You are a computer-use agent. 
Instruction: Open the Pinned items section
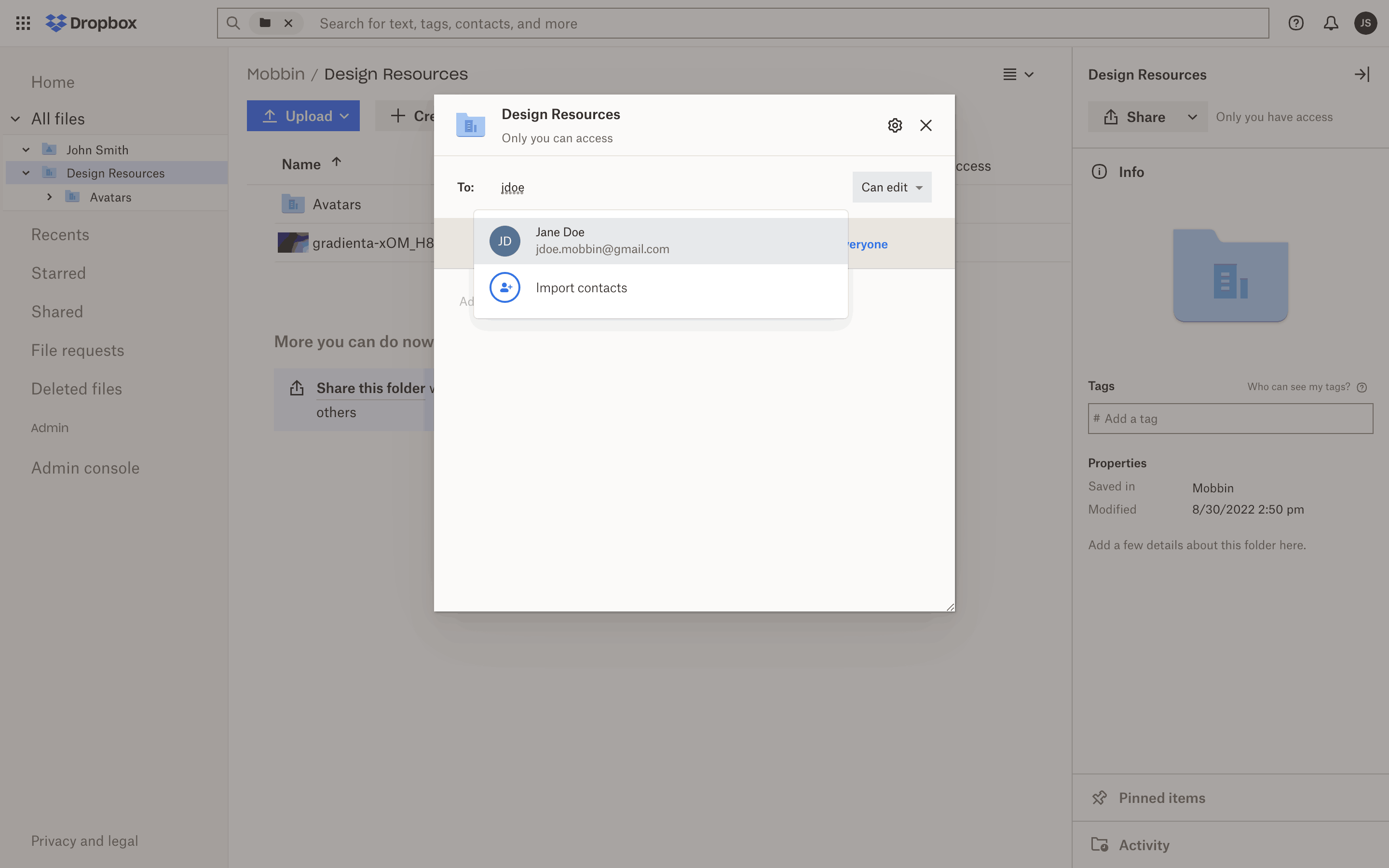1162,798
